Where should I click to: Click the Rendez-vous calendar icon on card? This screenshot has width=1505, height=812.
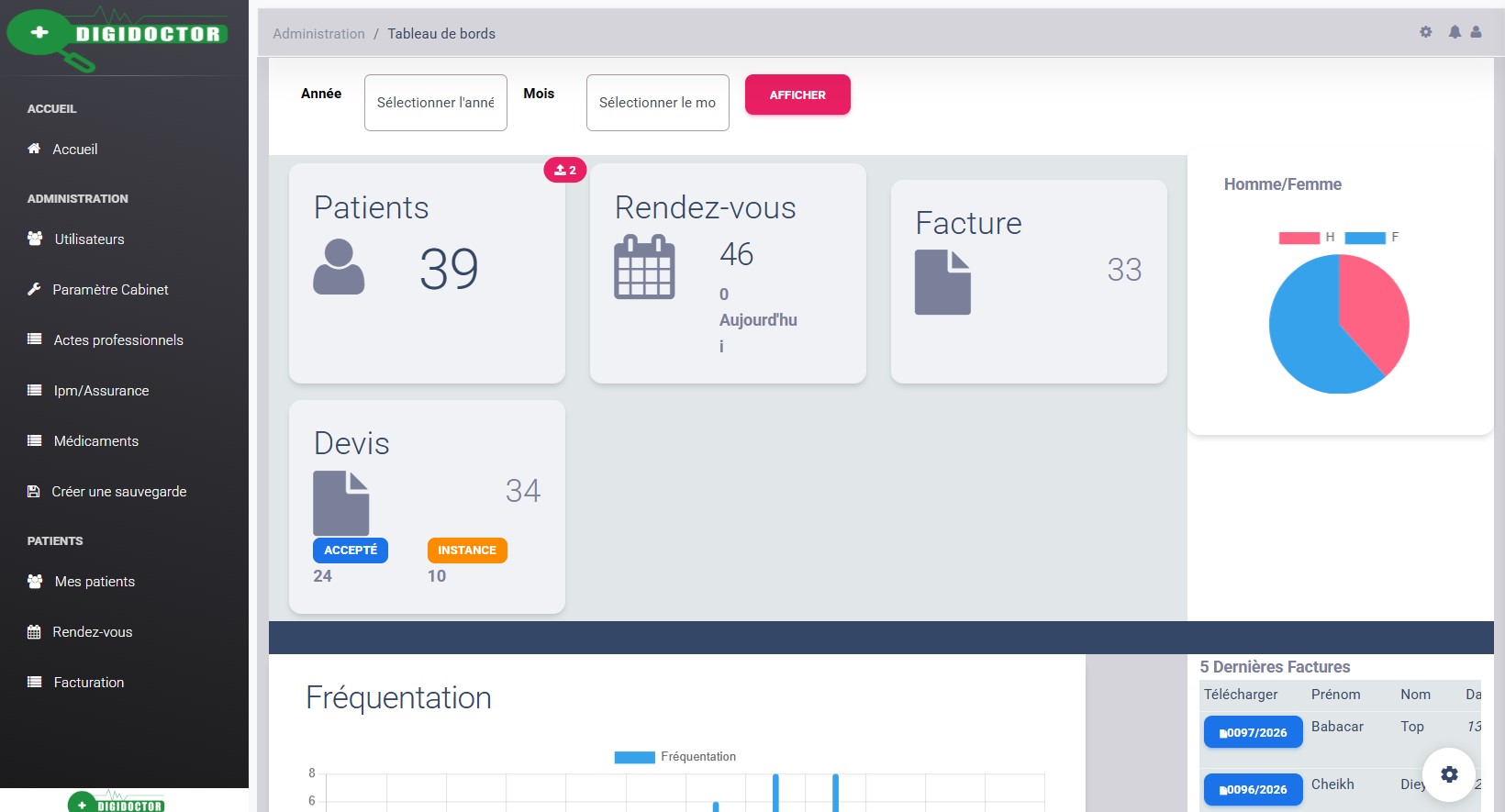tap(644, 267)
